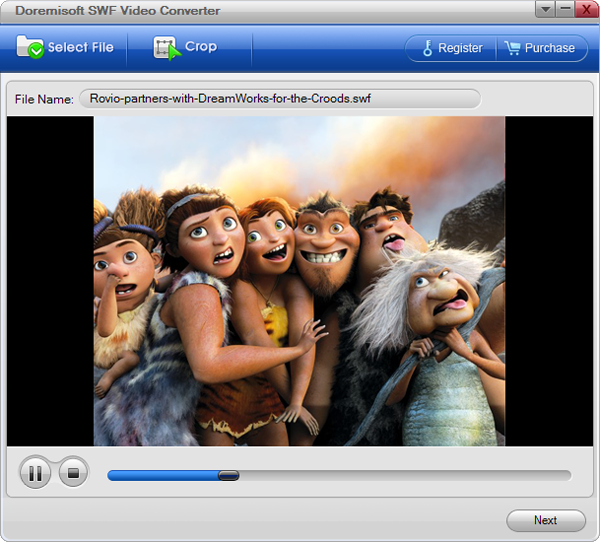Click the Purchase shopping cart icon
The width and height of the screenshot is (600, 542).
512,48
